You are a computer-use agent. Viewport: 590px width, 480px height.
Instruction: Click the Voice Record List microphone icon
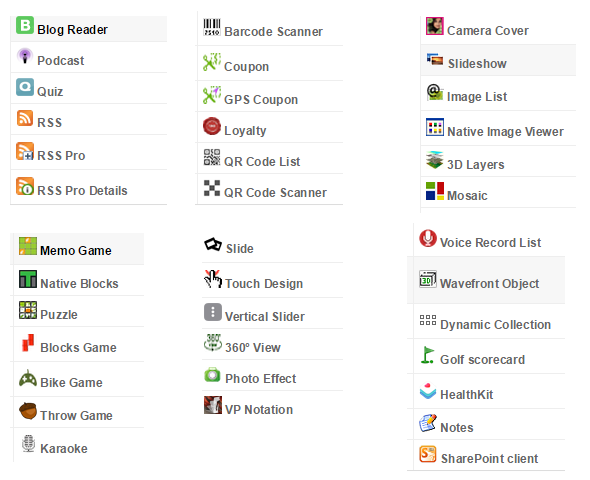coord(428,238)
